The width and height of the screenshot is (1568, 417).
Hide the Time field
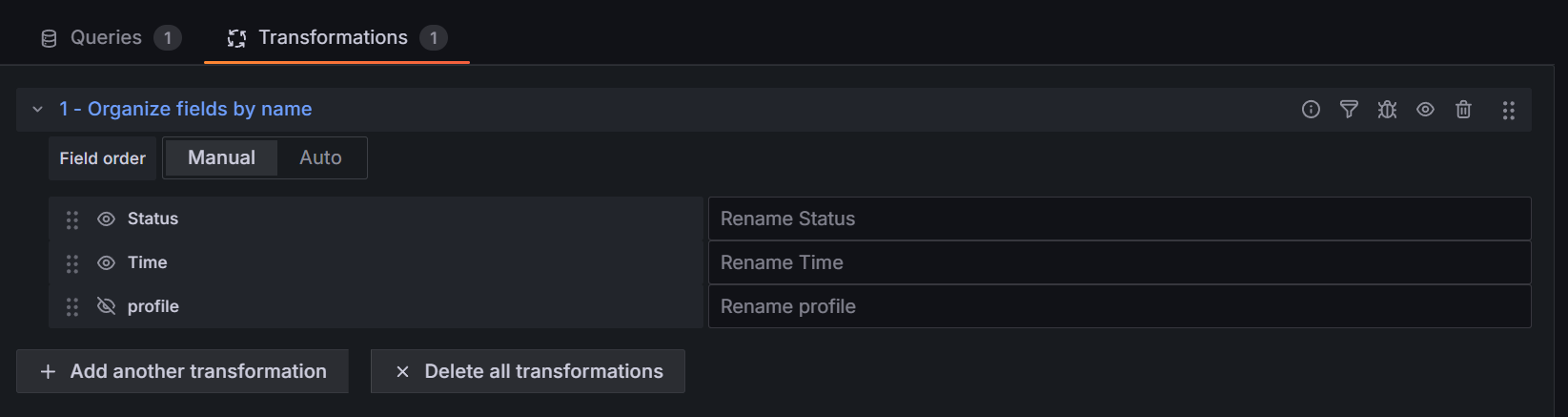[x=106, y=263]
